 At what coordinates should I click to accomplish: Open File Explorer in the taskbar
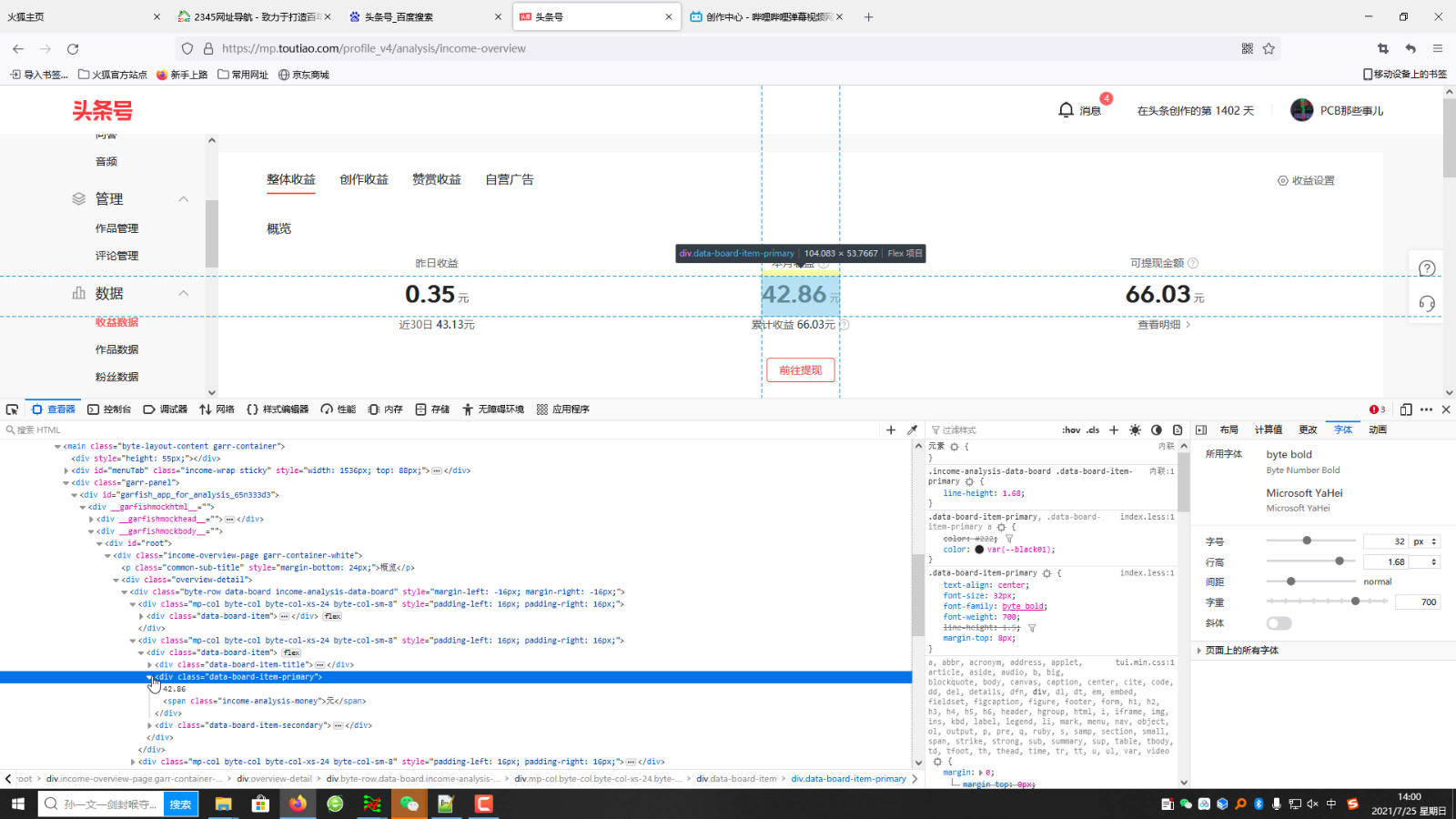pyautogui.click(x=223, y=804)
